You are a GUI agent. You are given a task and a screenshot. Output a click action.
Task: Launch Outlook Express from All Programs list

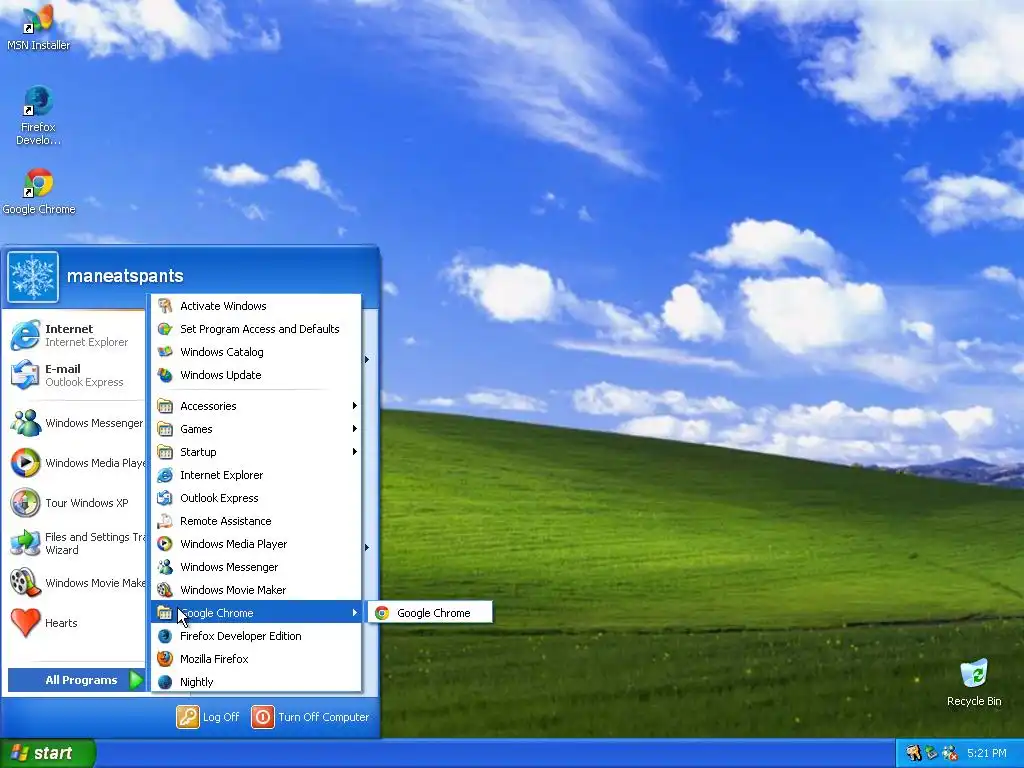(x=257, y=498)
